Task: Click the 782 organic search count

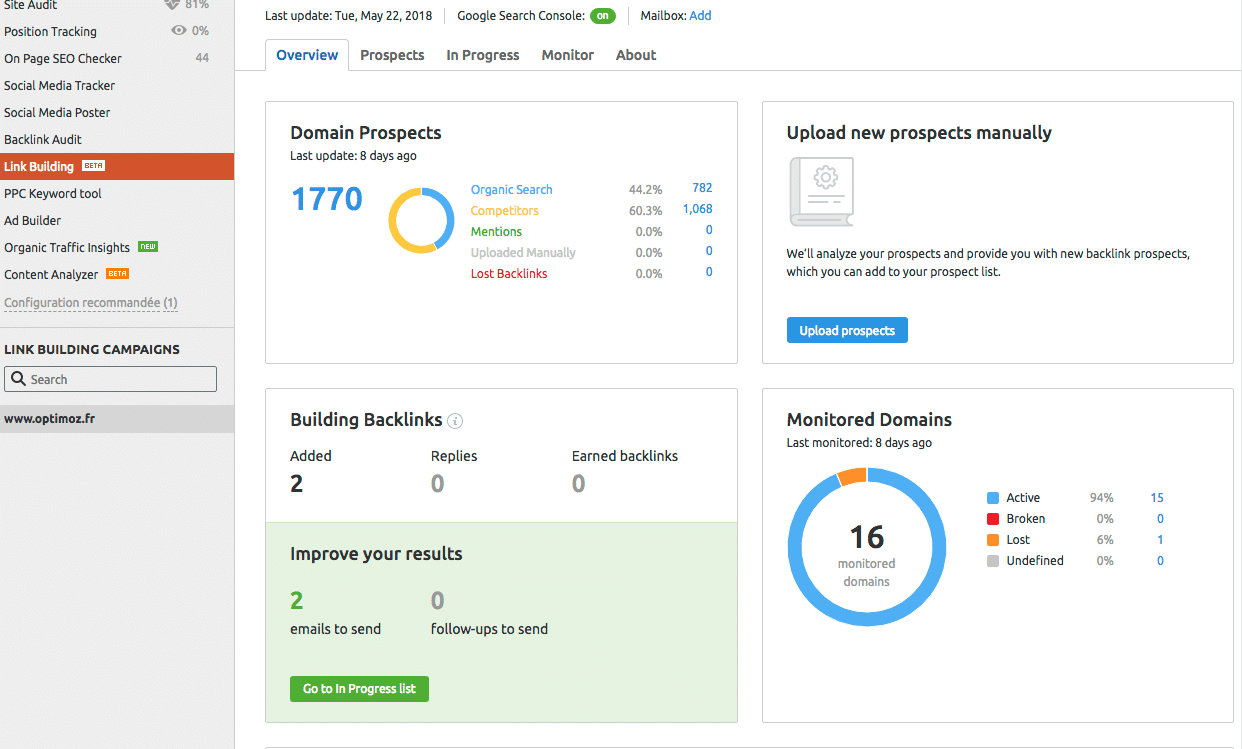Action: click(702, 188)
